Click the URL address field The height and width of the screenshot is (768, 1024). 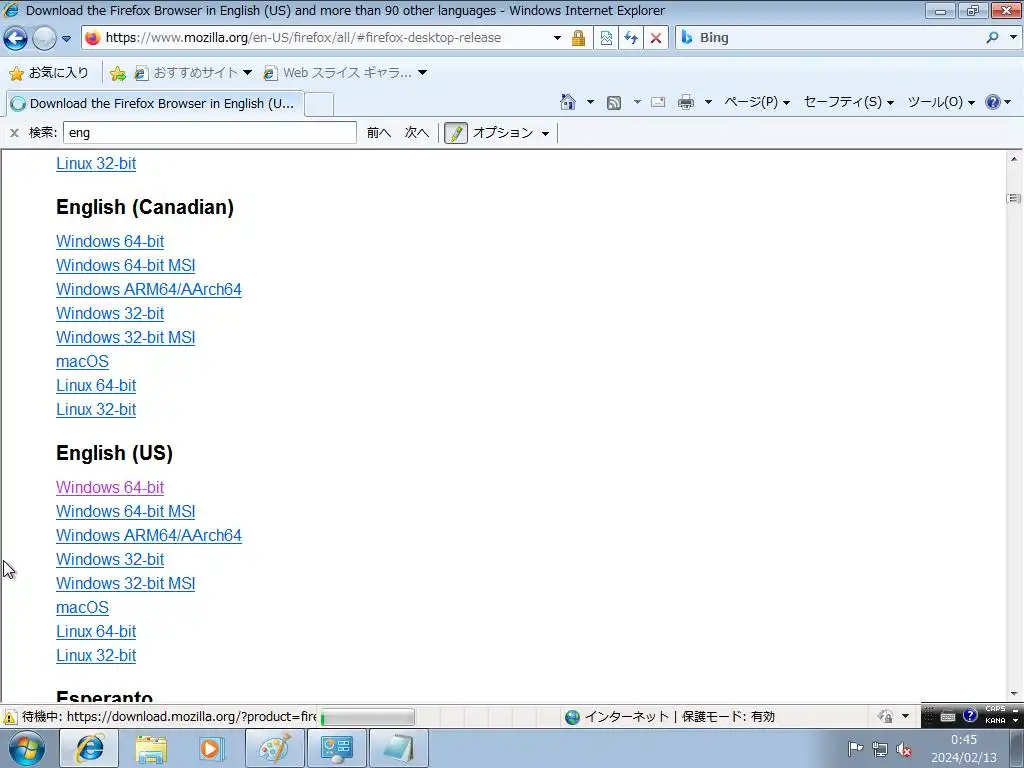tap(327, 38)
